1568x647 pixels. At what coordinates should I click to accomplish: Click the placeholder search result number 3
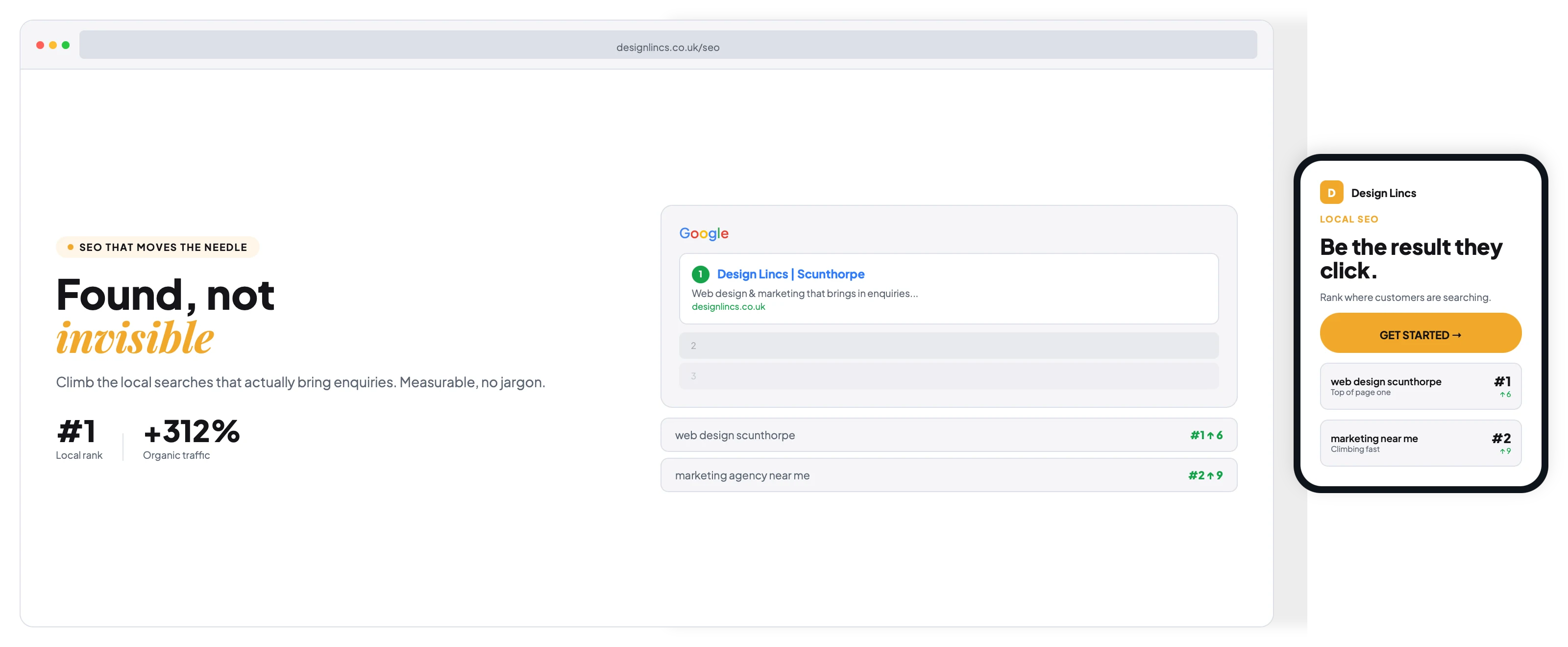pyautogui.click(x=948, y=376)
